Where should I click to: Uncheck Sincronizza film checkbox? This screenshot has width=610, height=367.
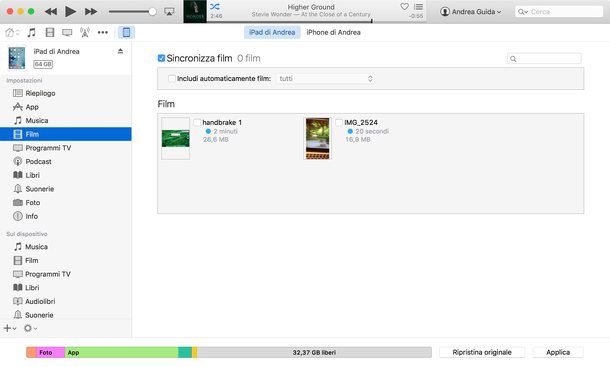tap(161, 58)
